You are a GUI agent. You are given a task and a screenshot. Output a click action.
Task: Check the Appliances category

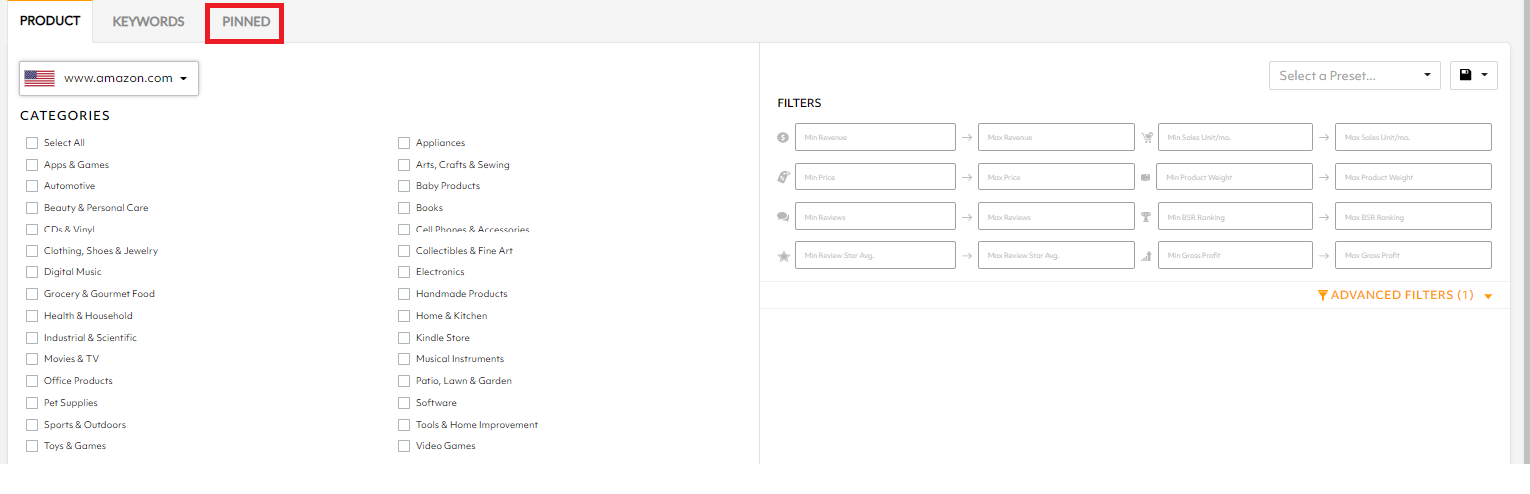(x=404, y=143)
